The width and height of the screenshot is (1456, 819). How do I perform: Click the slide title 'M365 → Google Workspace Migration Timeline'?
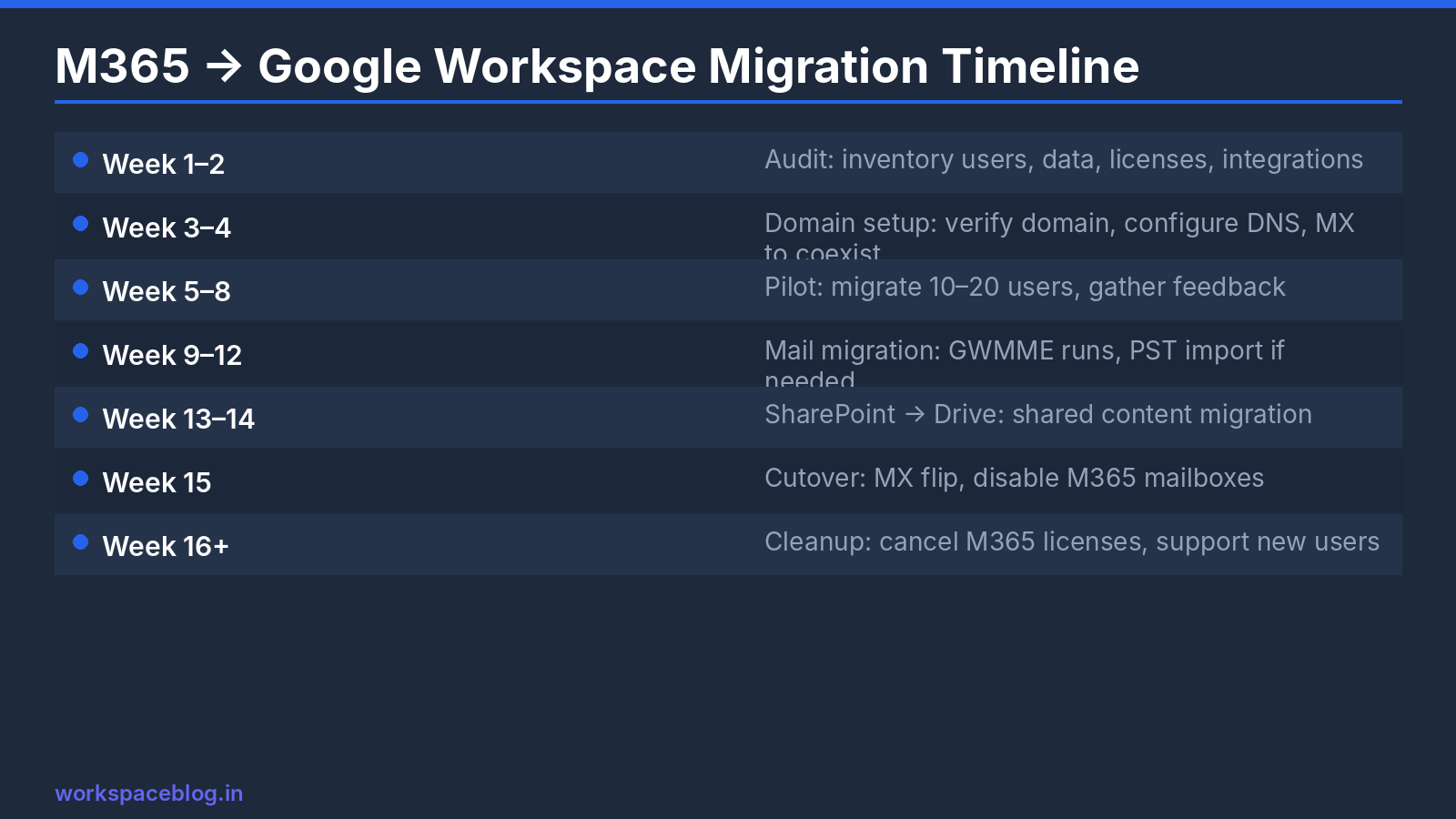coord(597,66)
